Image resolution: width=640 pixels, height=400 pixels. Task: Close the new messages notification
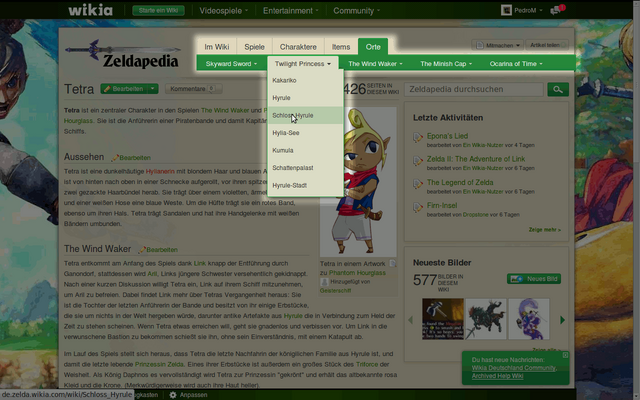coord(565,355)
